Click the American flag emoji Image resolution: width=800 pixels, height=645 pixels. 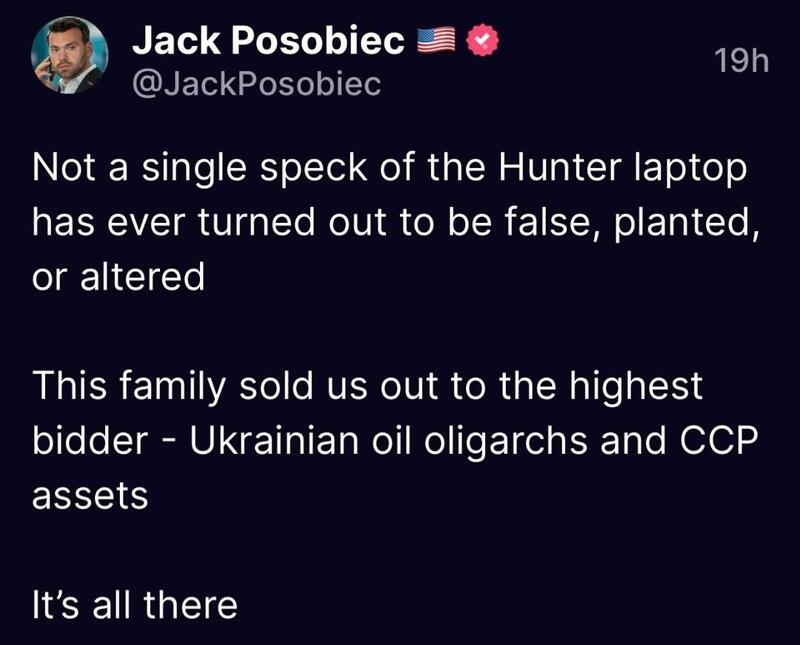point(436,40)
